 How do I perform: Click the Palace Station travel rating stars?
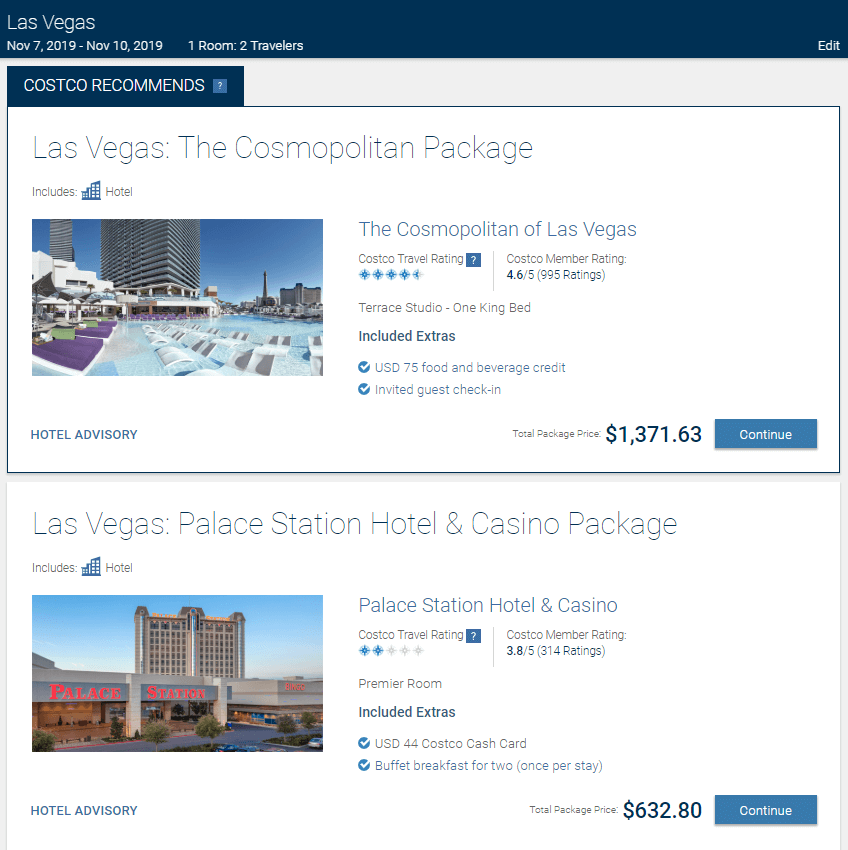390,651
